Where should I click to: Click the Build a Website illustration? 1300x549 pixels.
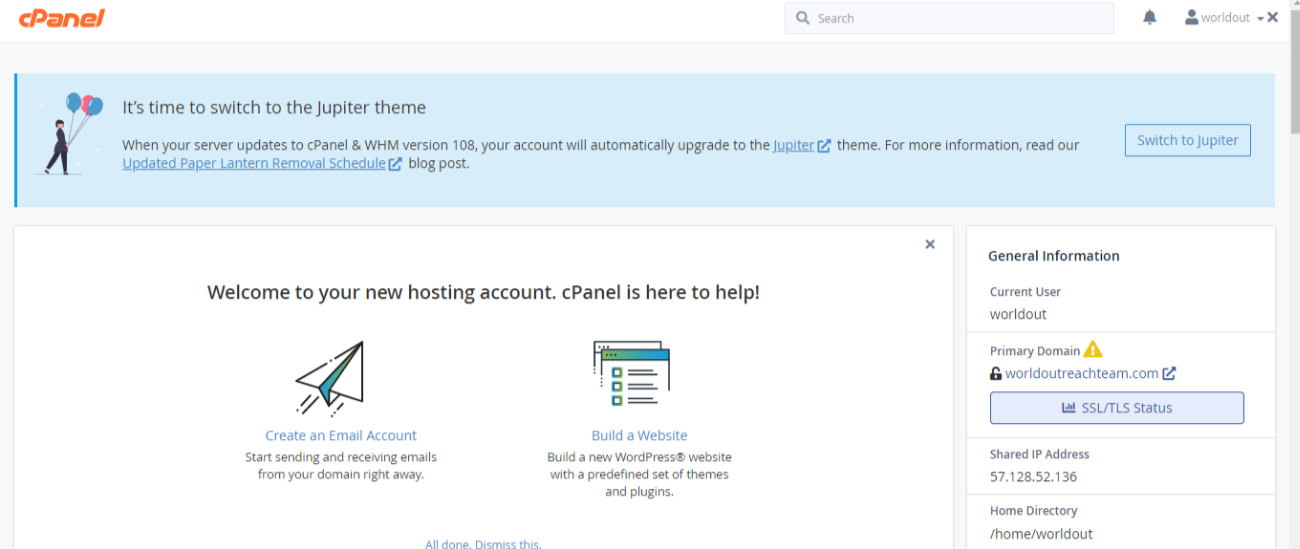coord(631,373)
